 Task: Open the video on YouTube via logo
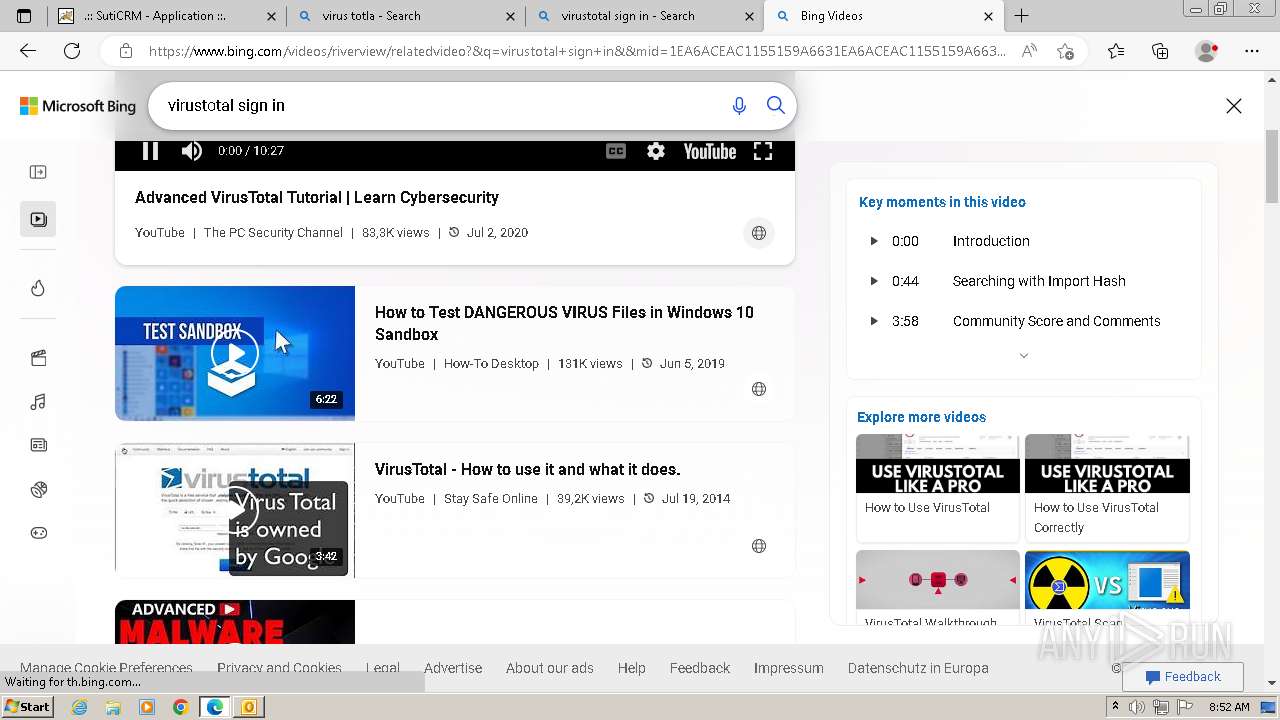[x=710, y=151]
